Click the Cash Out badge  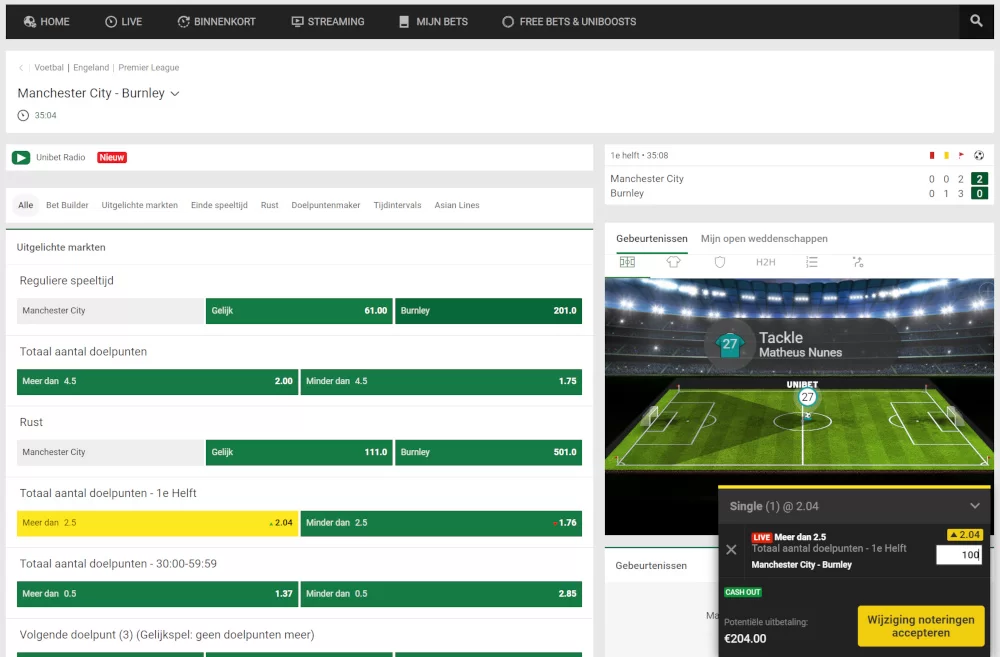[743, 592]
